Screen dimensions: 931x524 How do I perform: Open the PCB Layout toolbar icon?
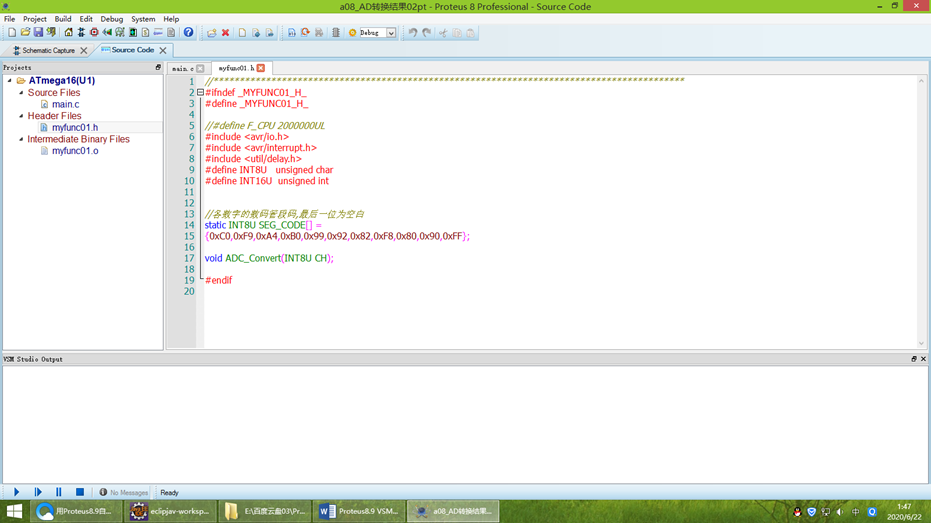click(94, 33)
